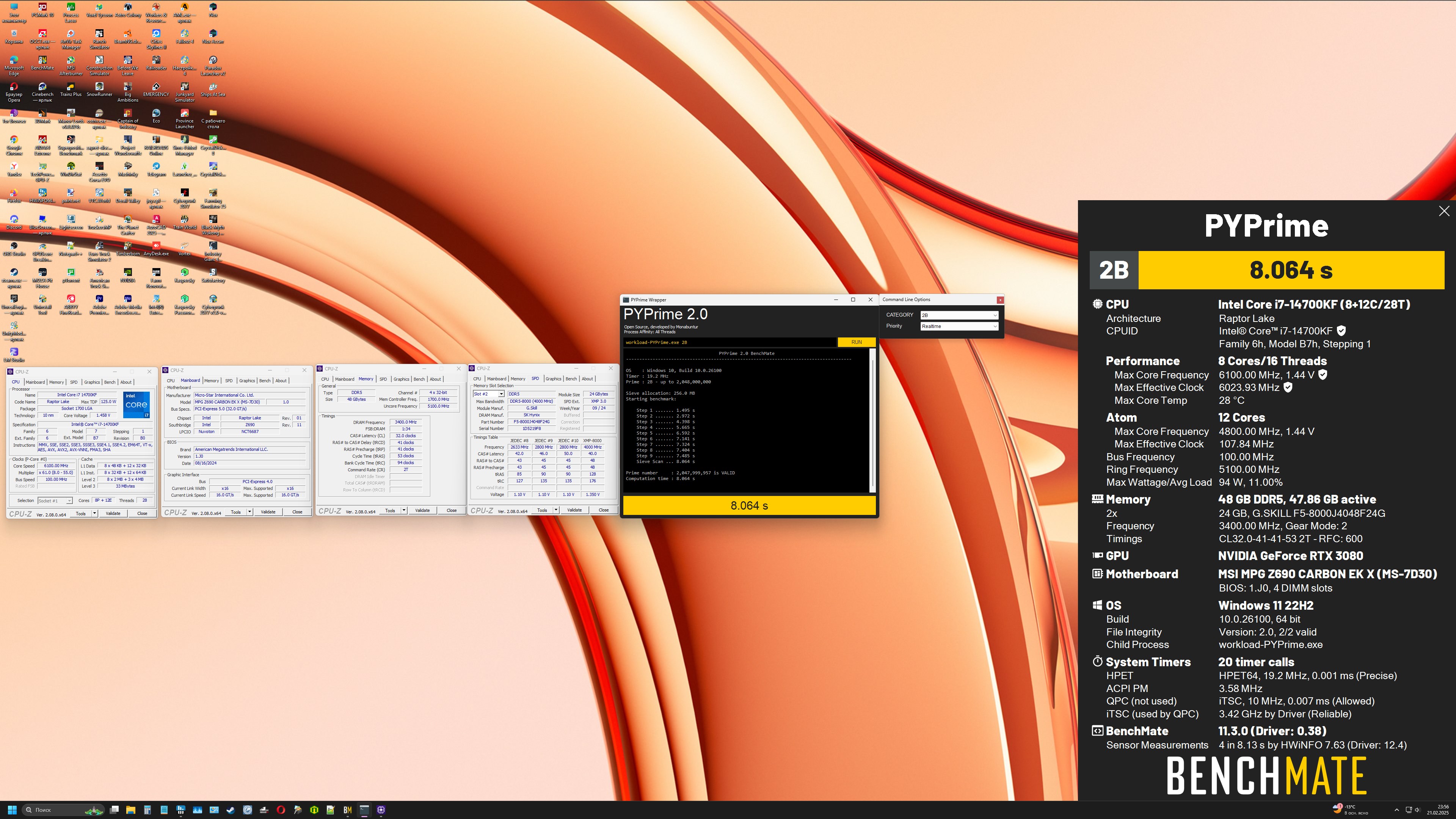Select Memory tab in SPD-tab CPU-Z window
Viewport: 1456px width, 819px height.
(x=518, y=379)
